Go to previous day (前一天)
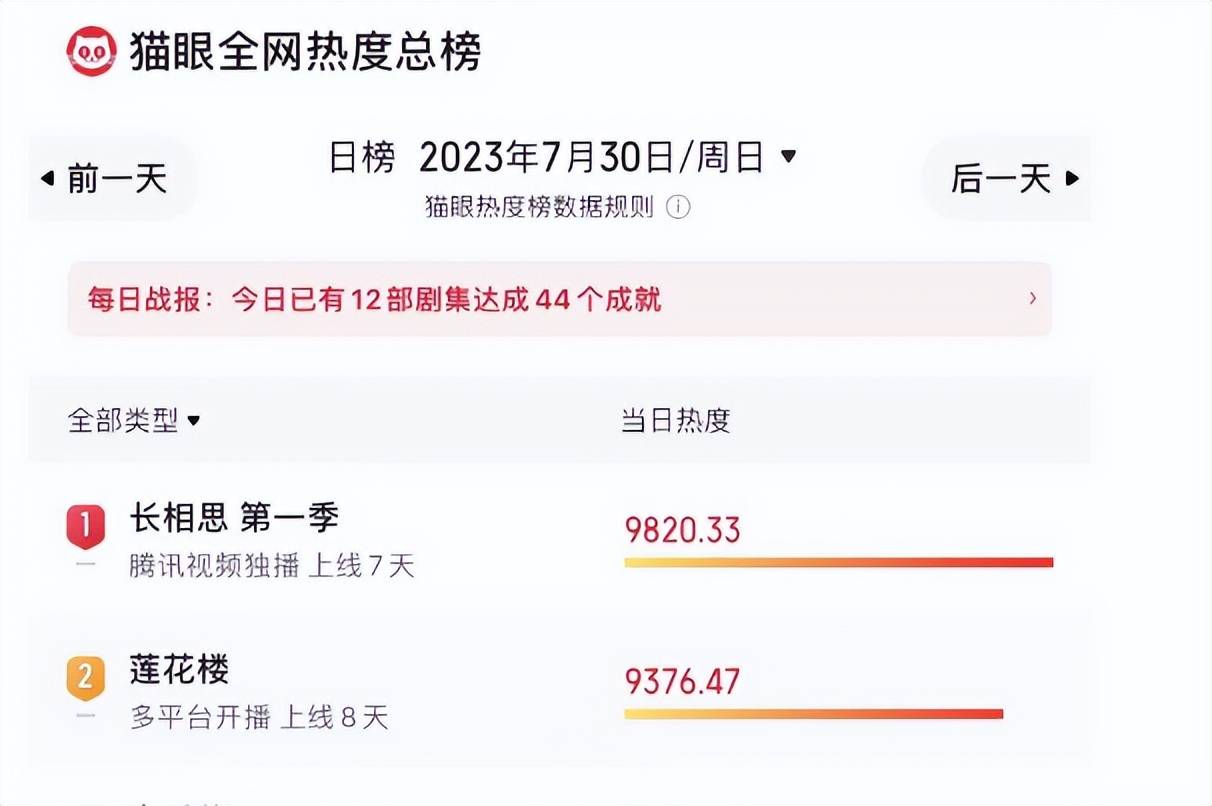Image resolution: width=1212 pixels, height=806 pixels. click(x=105, y=180)
